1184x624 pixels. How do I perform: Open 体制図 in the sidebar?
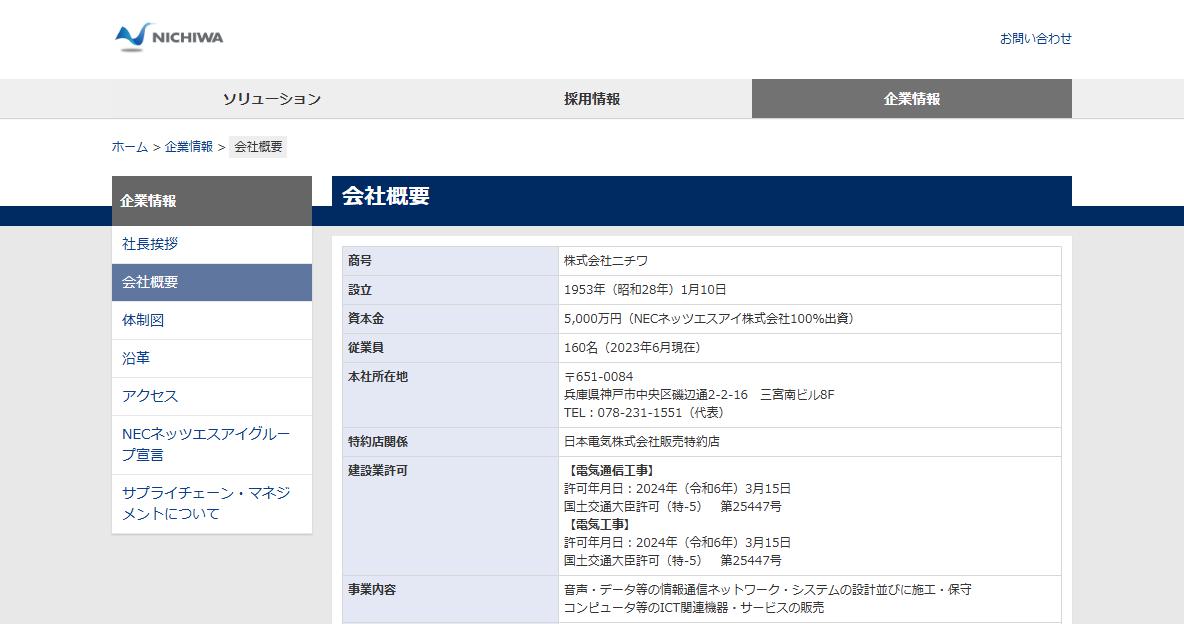coord(211,320)
